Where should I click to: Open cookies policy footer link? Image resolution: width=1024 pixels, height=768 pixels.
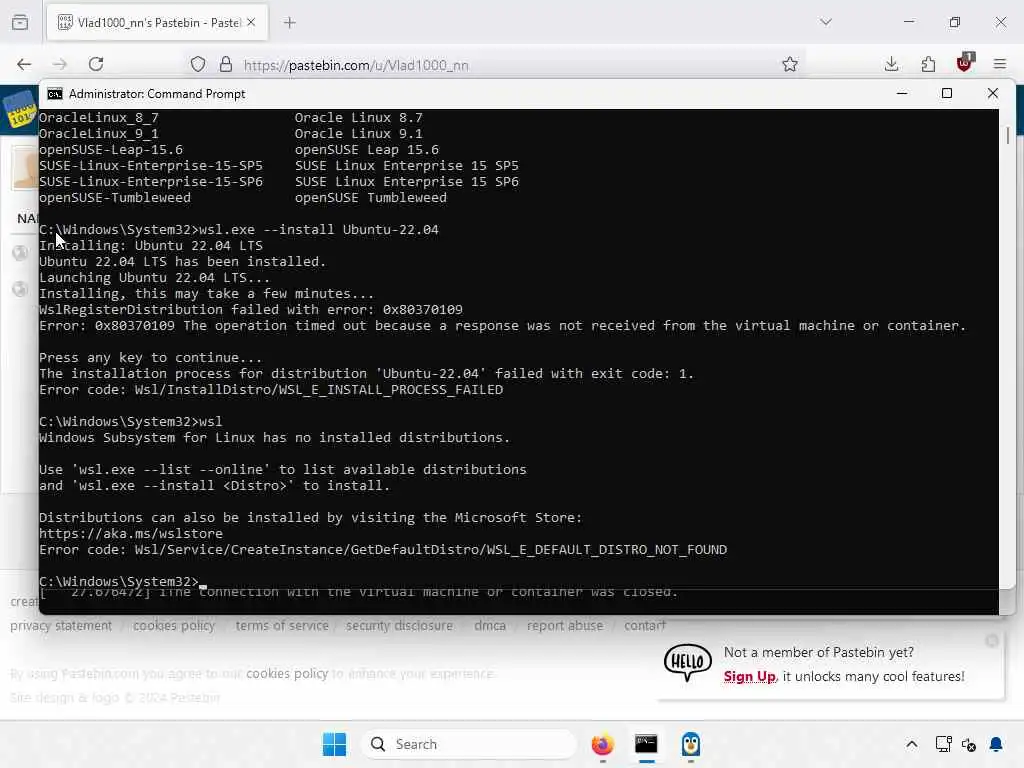(174, 626)
